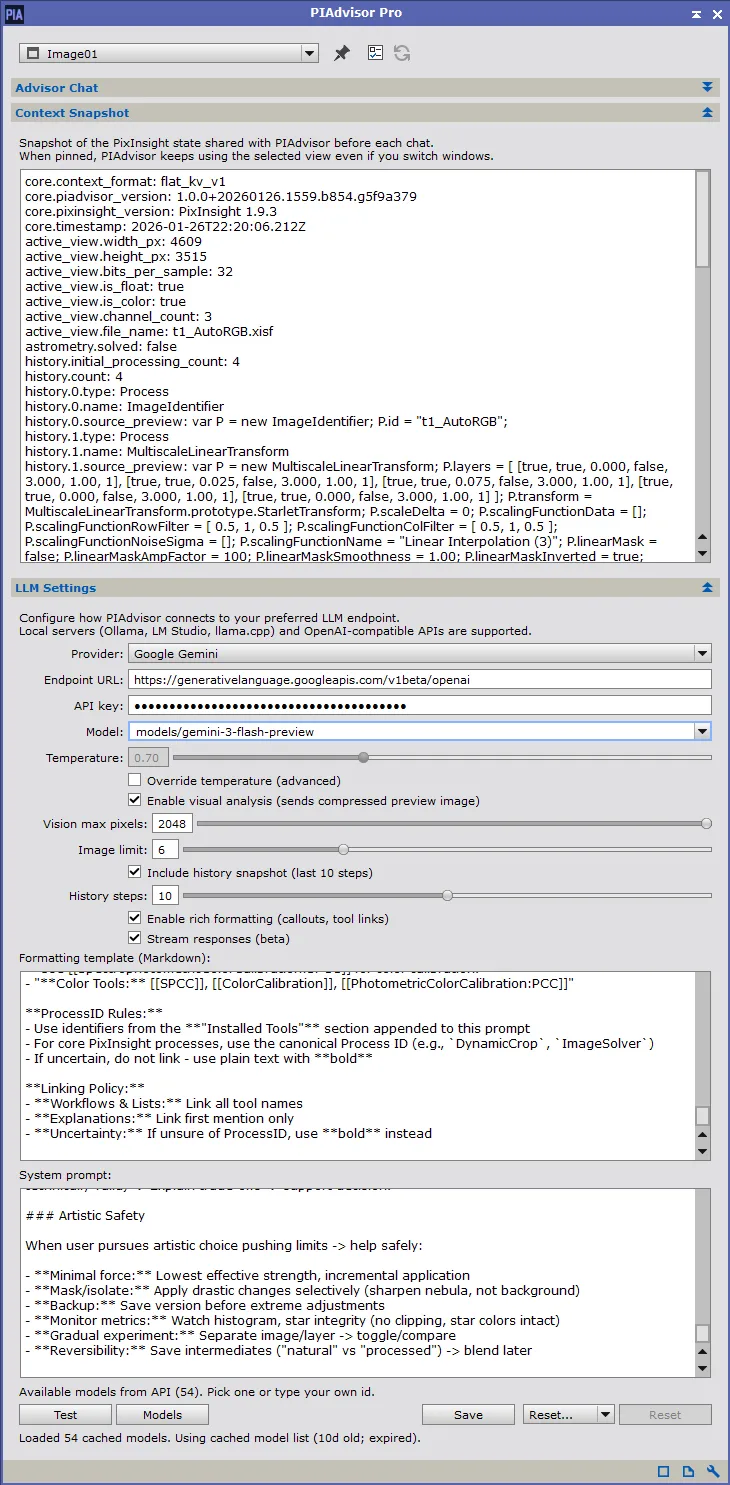Toggle Enable rich formatting checkbox
Screen dimensions: 730x1485
click(135, 918)
